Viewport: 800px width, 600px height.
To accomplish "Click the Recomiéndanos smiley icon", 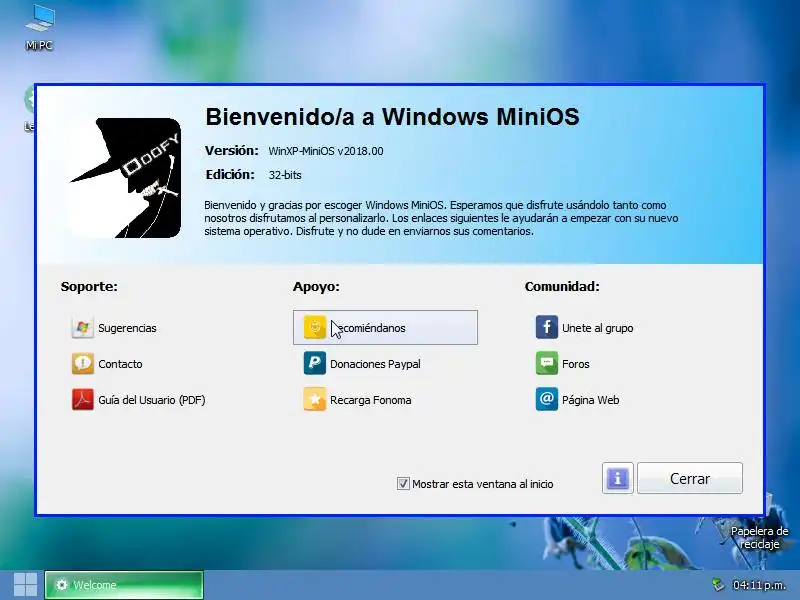I will pos(315,327).
